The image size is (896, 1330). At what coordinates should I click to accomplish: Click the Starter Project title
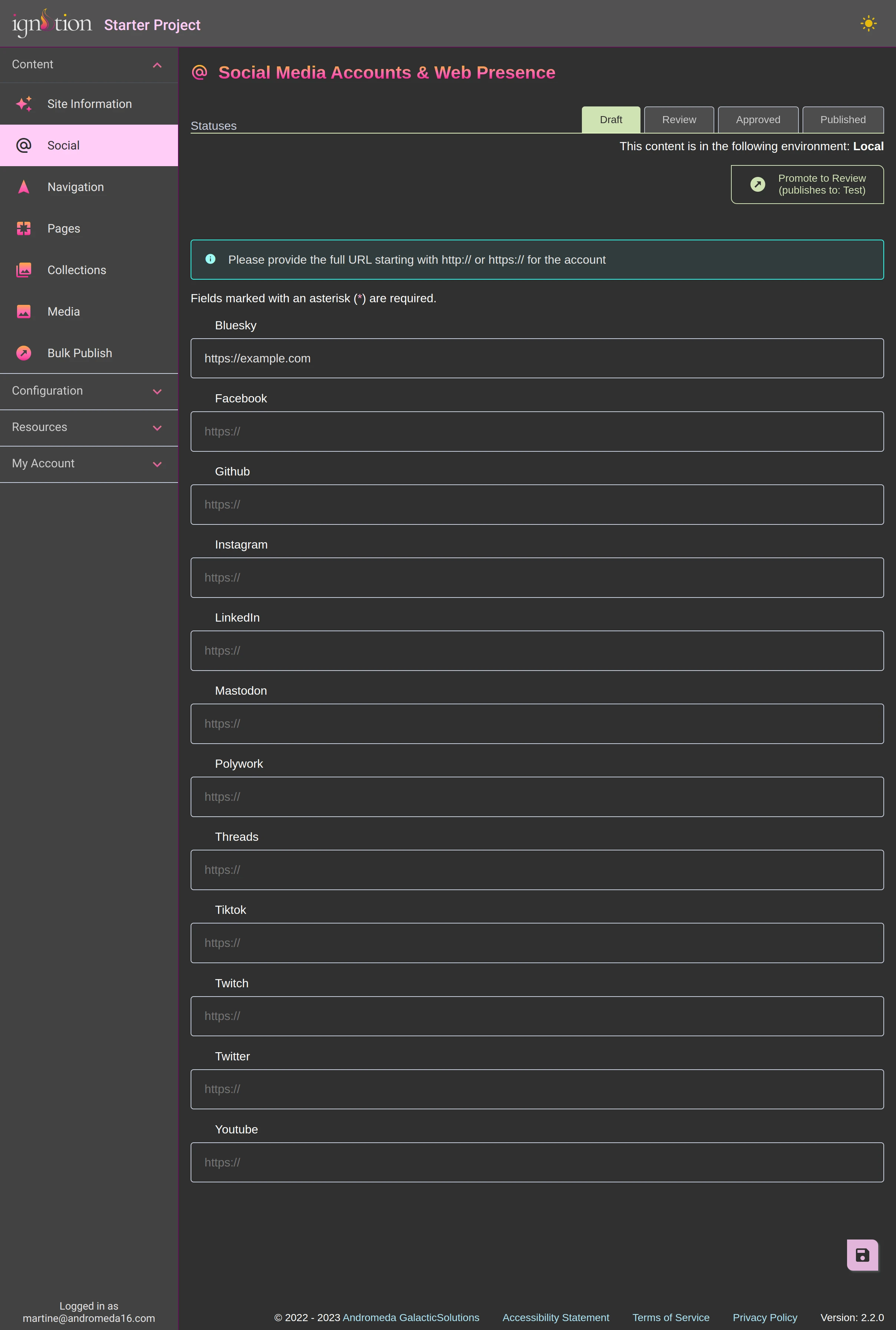coord(152,25)
